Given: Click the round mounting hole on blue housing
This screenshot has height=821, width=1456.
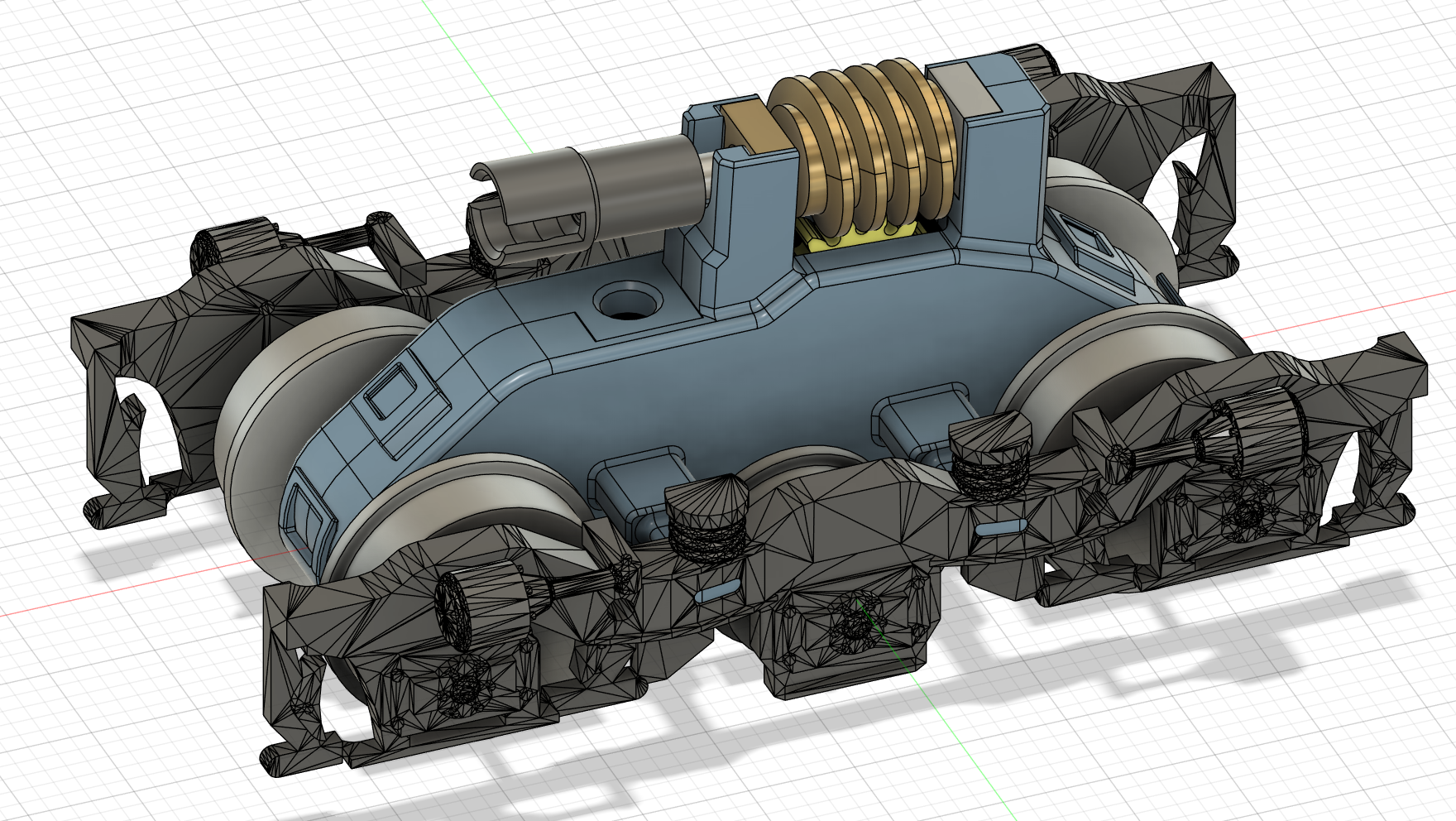Looking at the screenshot, I should (629, 301).
